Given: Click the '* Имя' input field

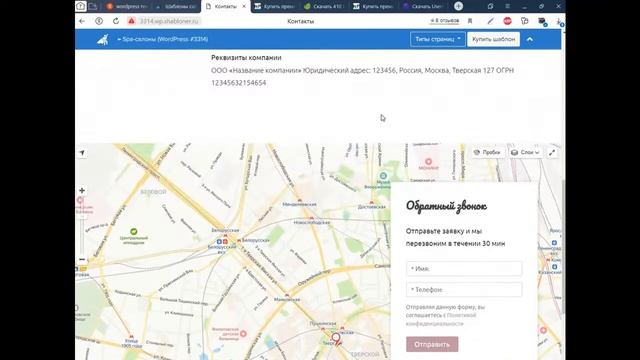Looking at the screenshot, I should coord(464,269).
